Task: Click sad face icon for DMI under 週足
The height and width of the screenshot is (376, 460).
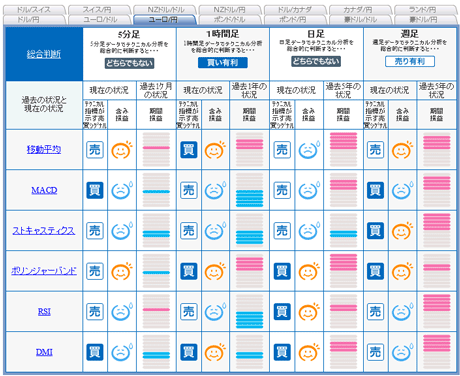Action: coord(402,352)
